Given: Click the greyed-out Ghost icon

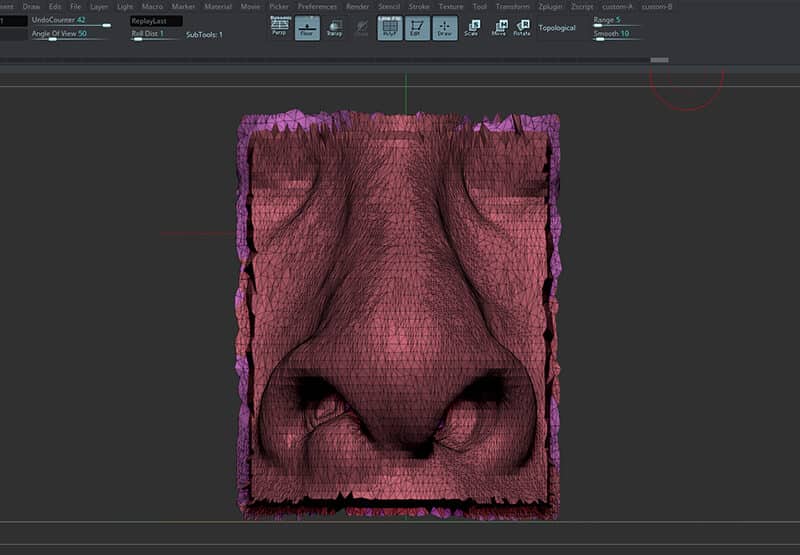Looking at the screenshot, I should pyautogui.click(x=362, y=28).
